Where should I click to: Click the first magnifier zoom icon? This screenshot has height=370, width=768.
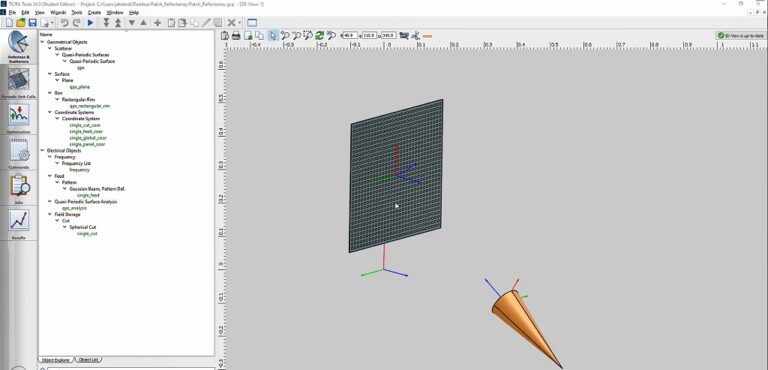pyautogui.click(x=285, y=36)
